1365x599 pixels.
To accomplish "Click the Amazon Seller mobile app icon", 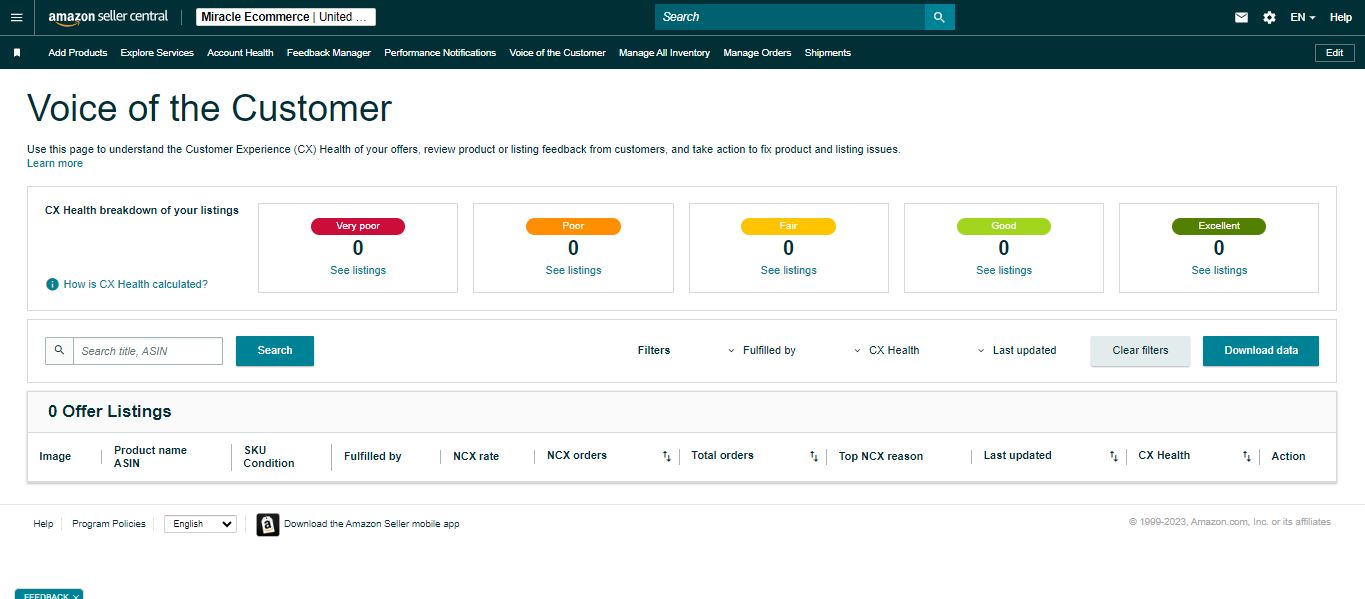I will click(268, 524).
